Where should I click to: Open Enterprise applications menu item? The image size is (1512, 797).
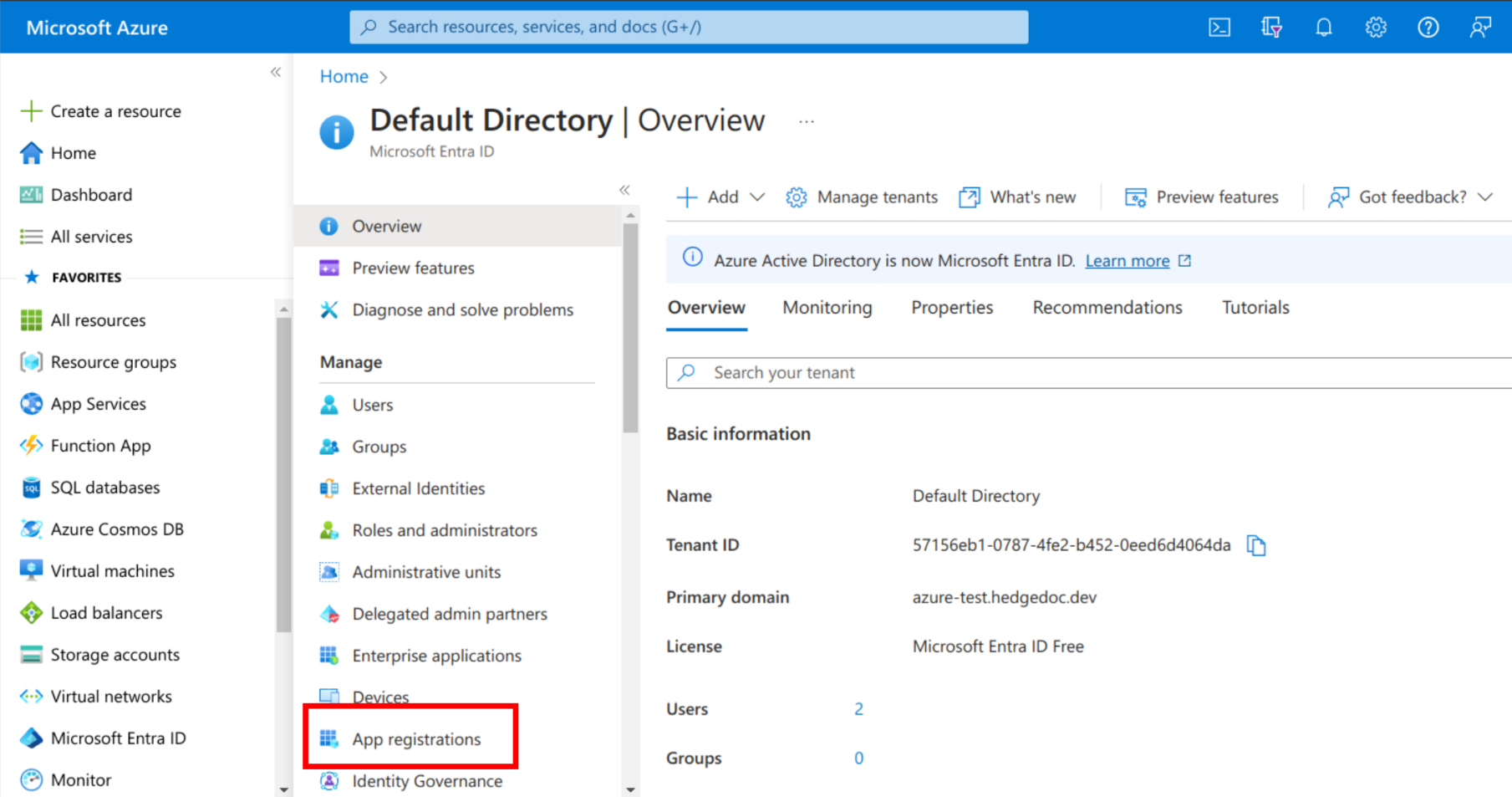pos(436,656)
